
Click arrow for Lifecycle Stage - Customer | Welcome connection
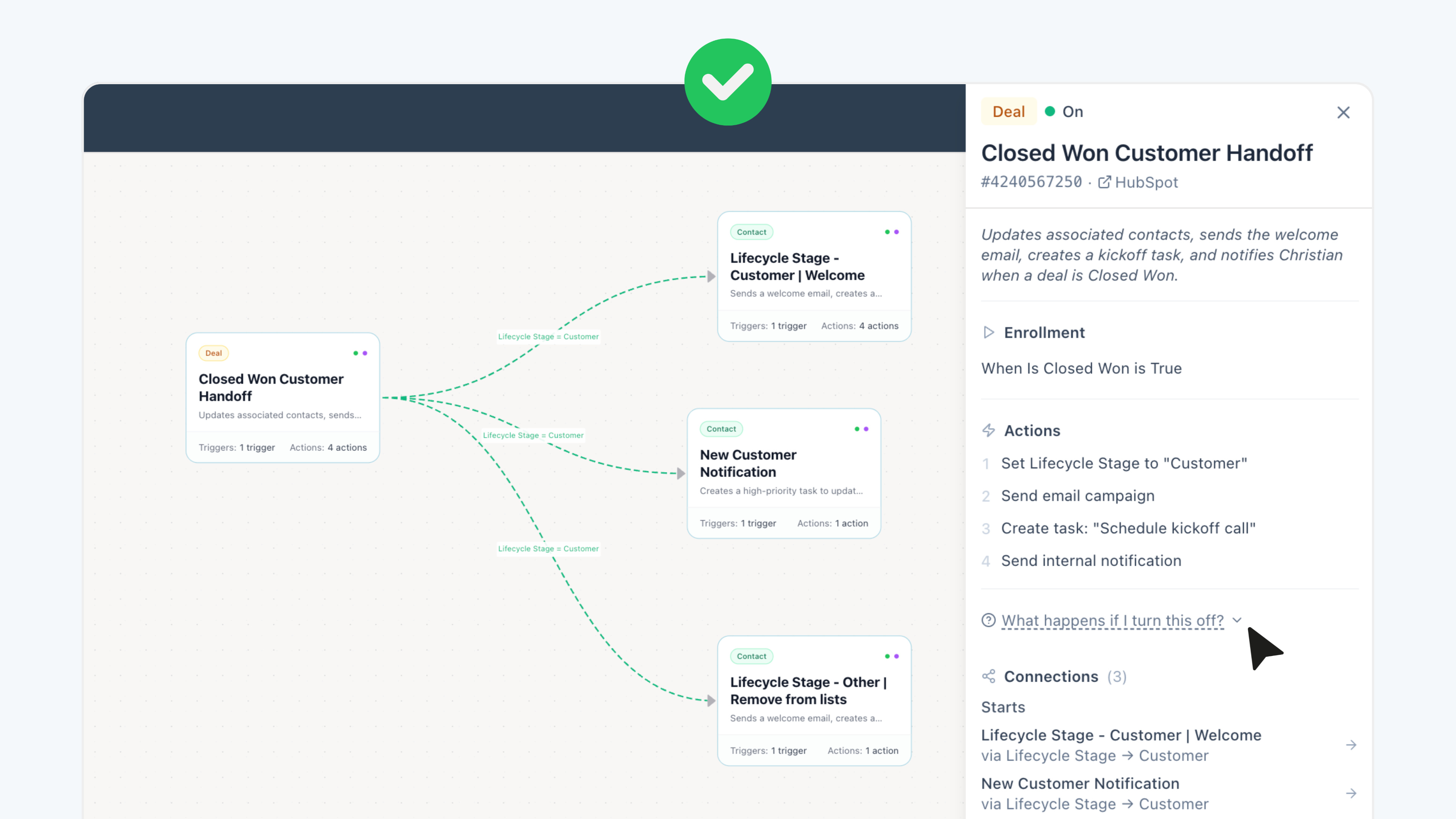[1351, 745]
